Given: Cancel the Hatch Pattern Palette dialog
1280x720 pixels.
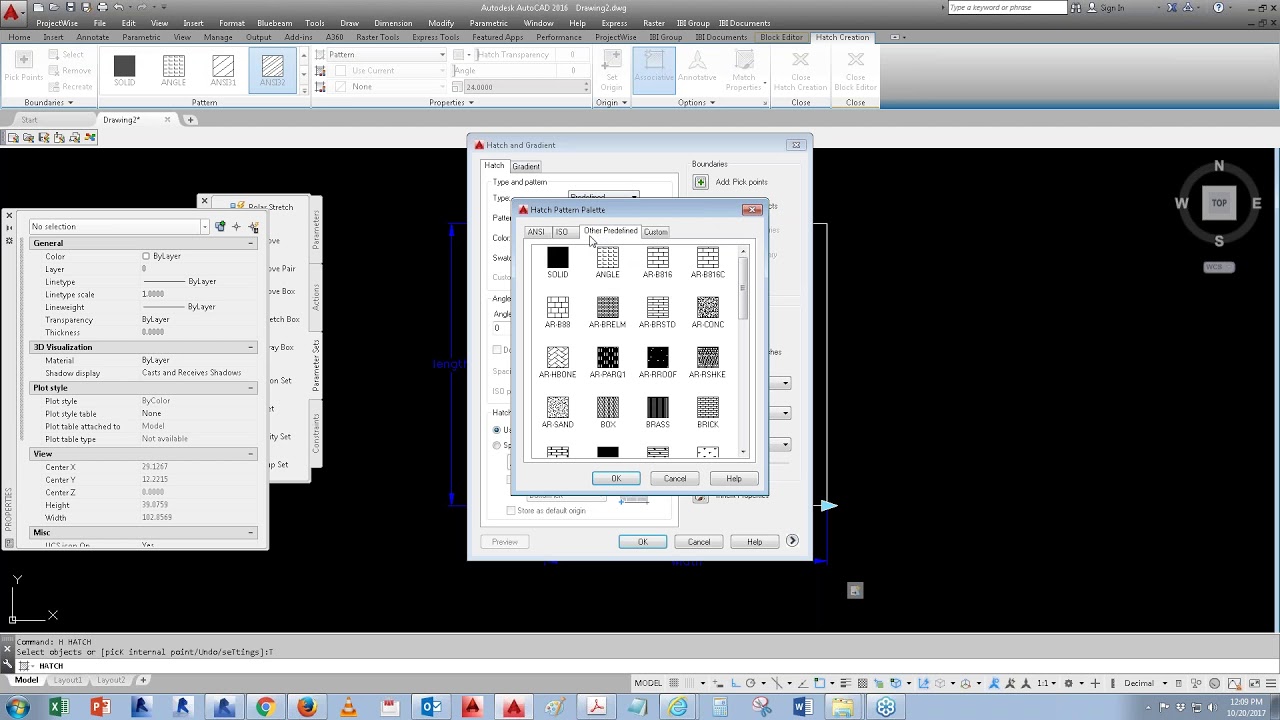Looking at the screenshot, I should tap(675, 479).
